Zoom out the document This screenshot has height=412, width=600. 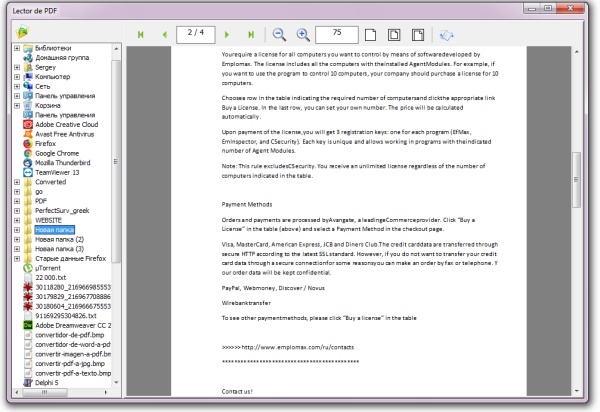(x=279, y=35)
